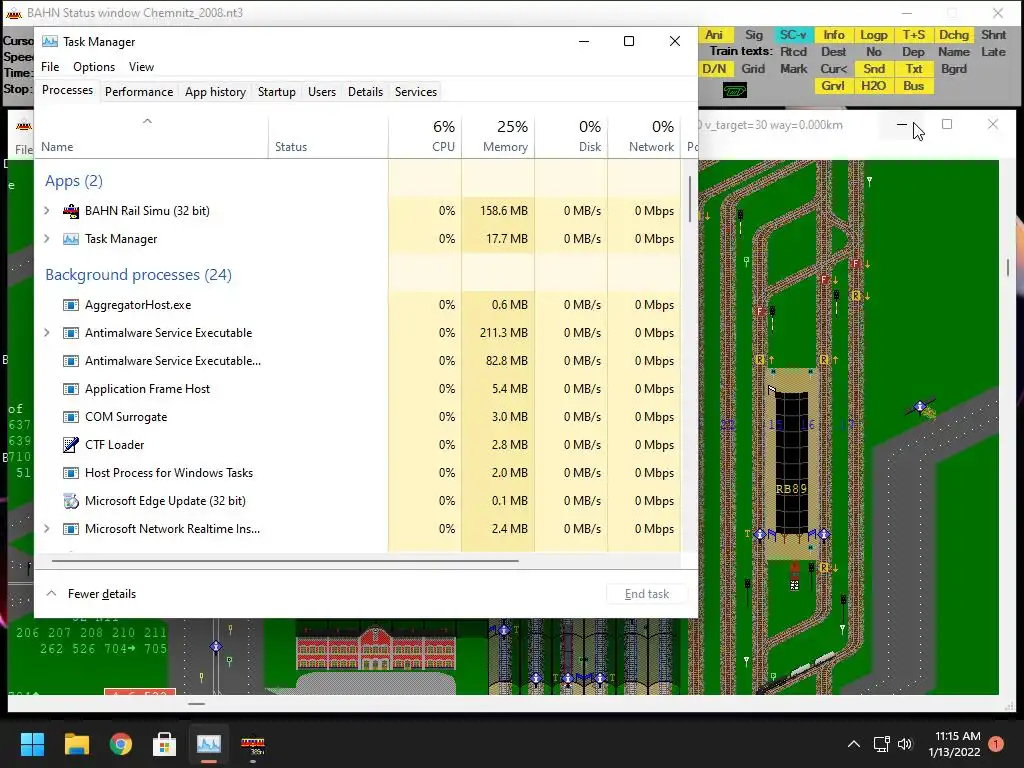Switch to the Users tab
The height and width of the screenshot is (768, 1024).
[x=322, y=92]
